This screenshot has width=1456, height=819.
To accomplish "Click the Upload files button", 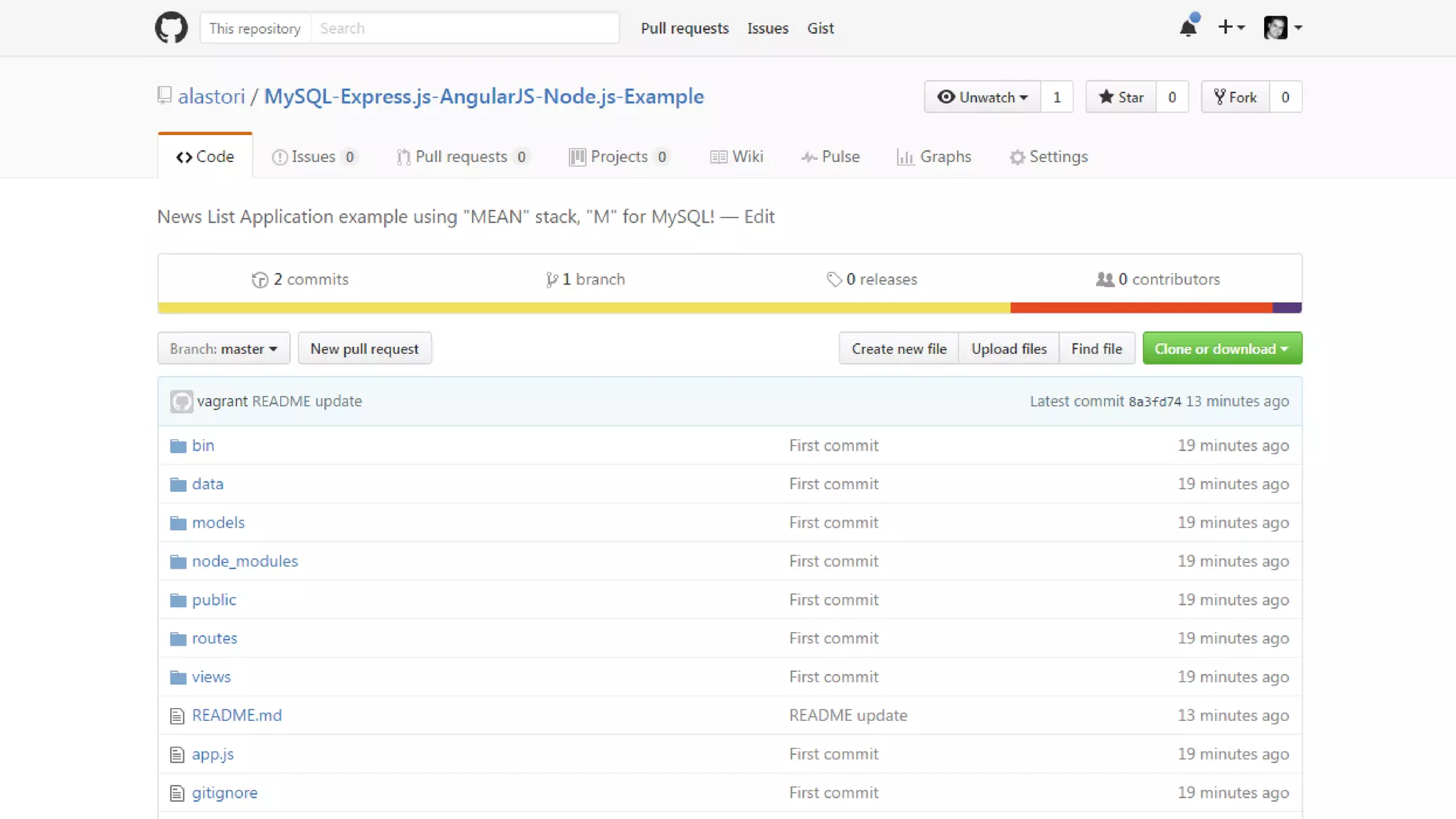I will tap(1009, 348).
